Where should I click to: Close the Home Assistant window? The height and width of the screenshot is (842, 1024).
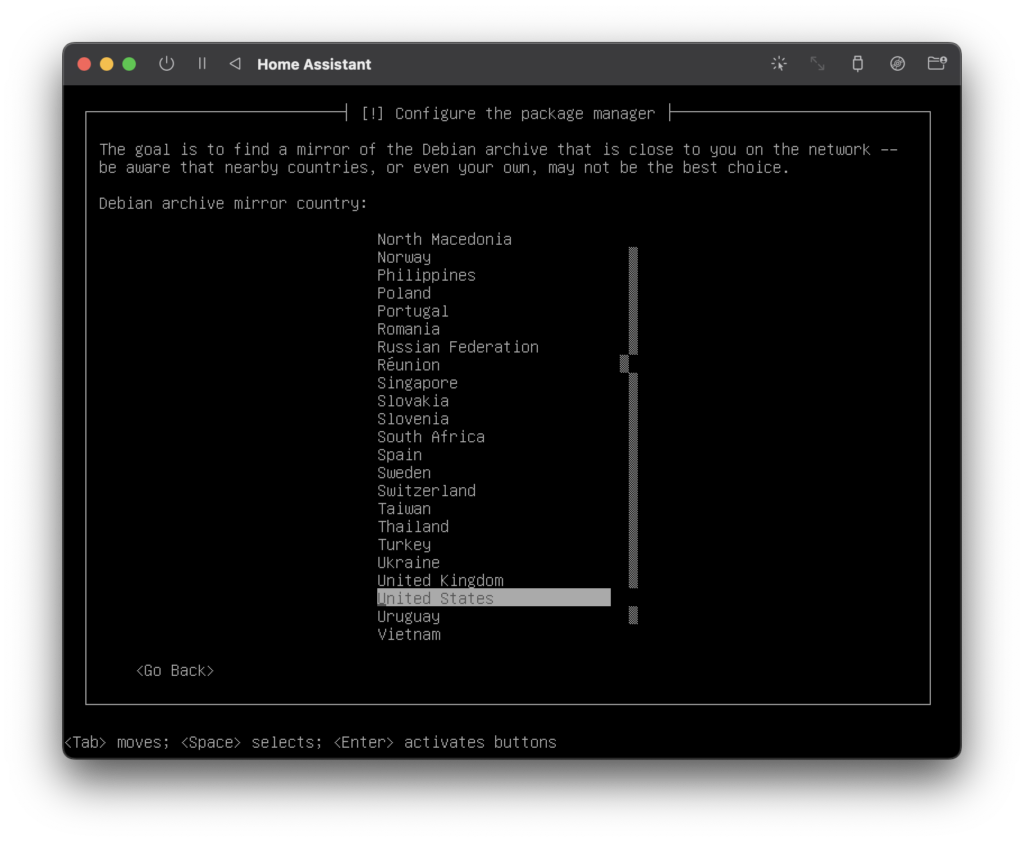point(84,64)
